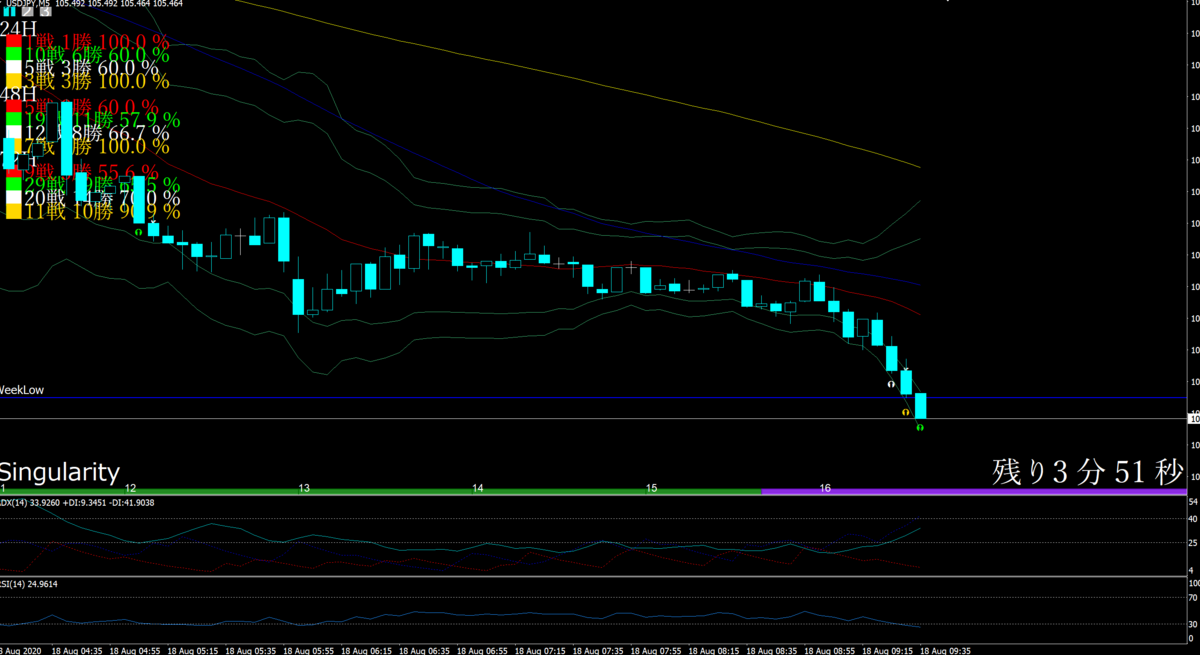1200x655 pixels.
Task: Click the '24H' stats heading
Action: click(x=19, y=28)
